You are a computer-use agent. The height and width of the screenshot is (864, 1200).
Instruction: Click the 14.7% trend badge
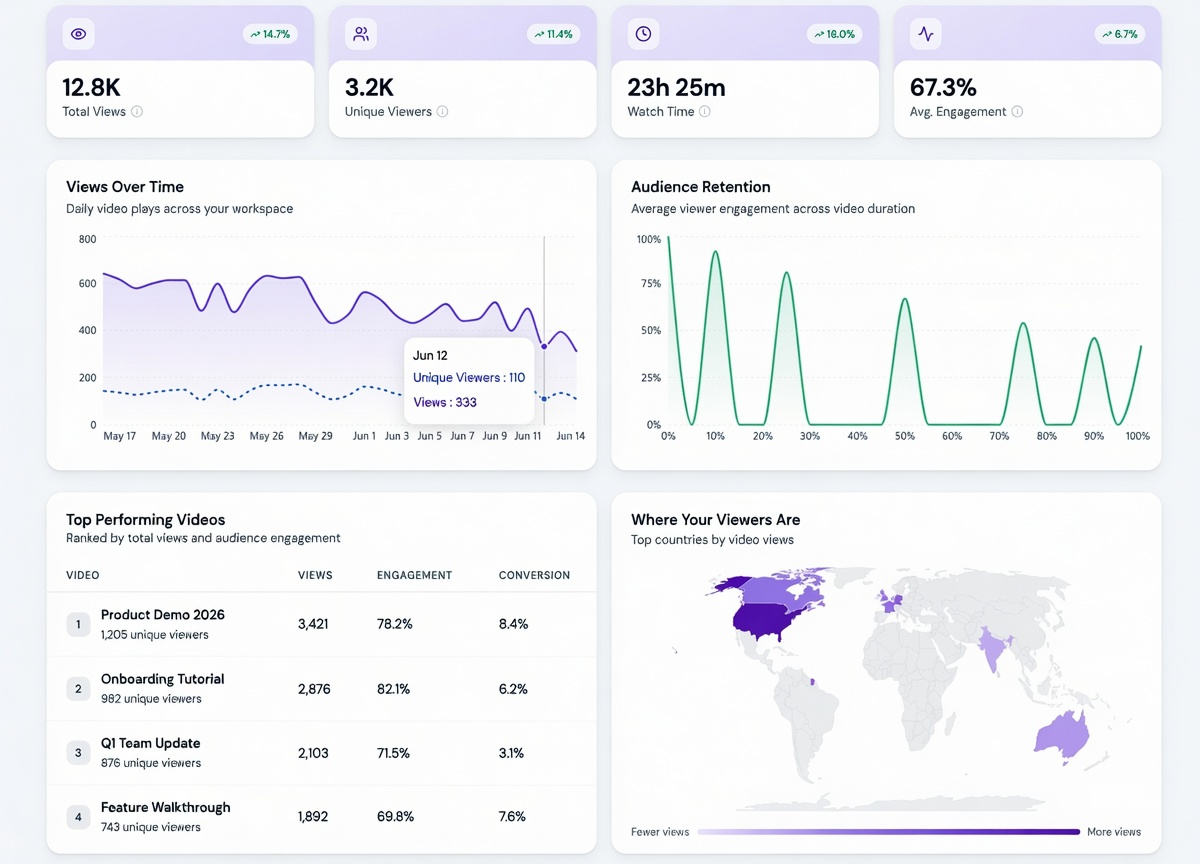[270, 34]
